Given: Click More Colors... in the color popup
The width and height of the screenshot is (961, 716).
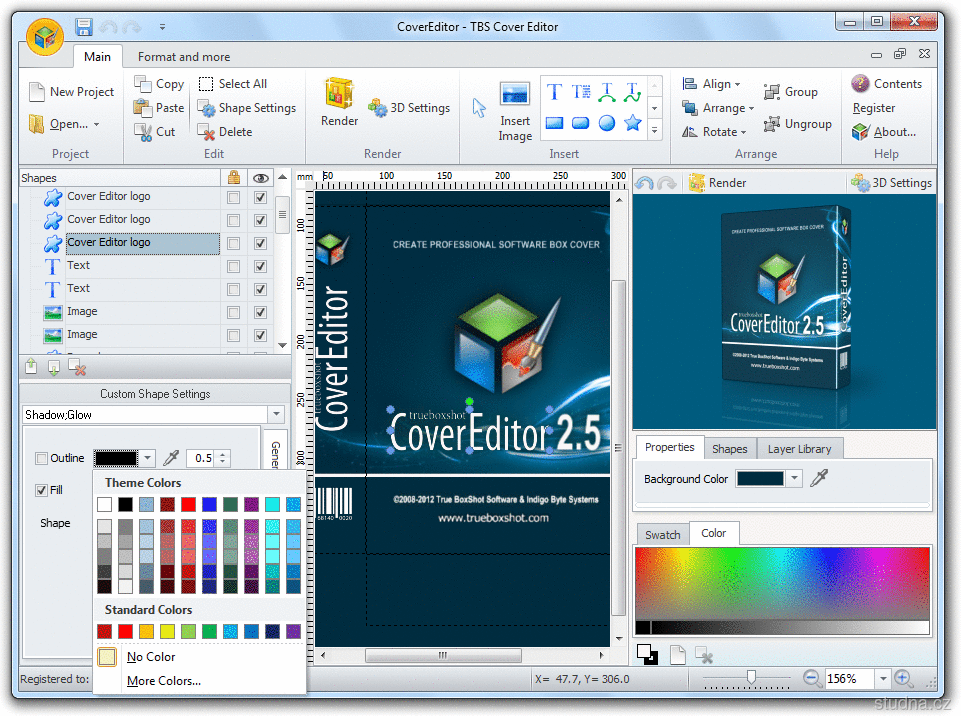Looking at the screenshot, I should click(x=164, y=681).
